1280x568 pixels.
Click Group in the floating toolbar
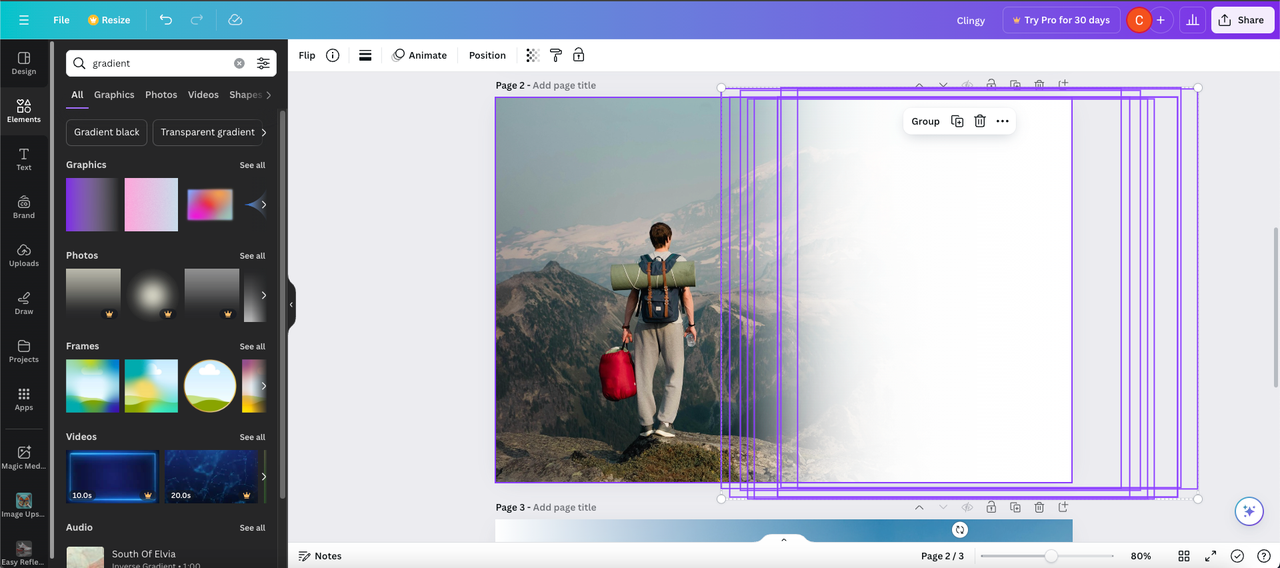925,121
